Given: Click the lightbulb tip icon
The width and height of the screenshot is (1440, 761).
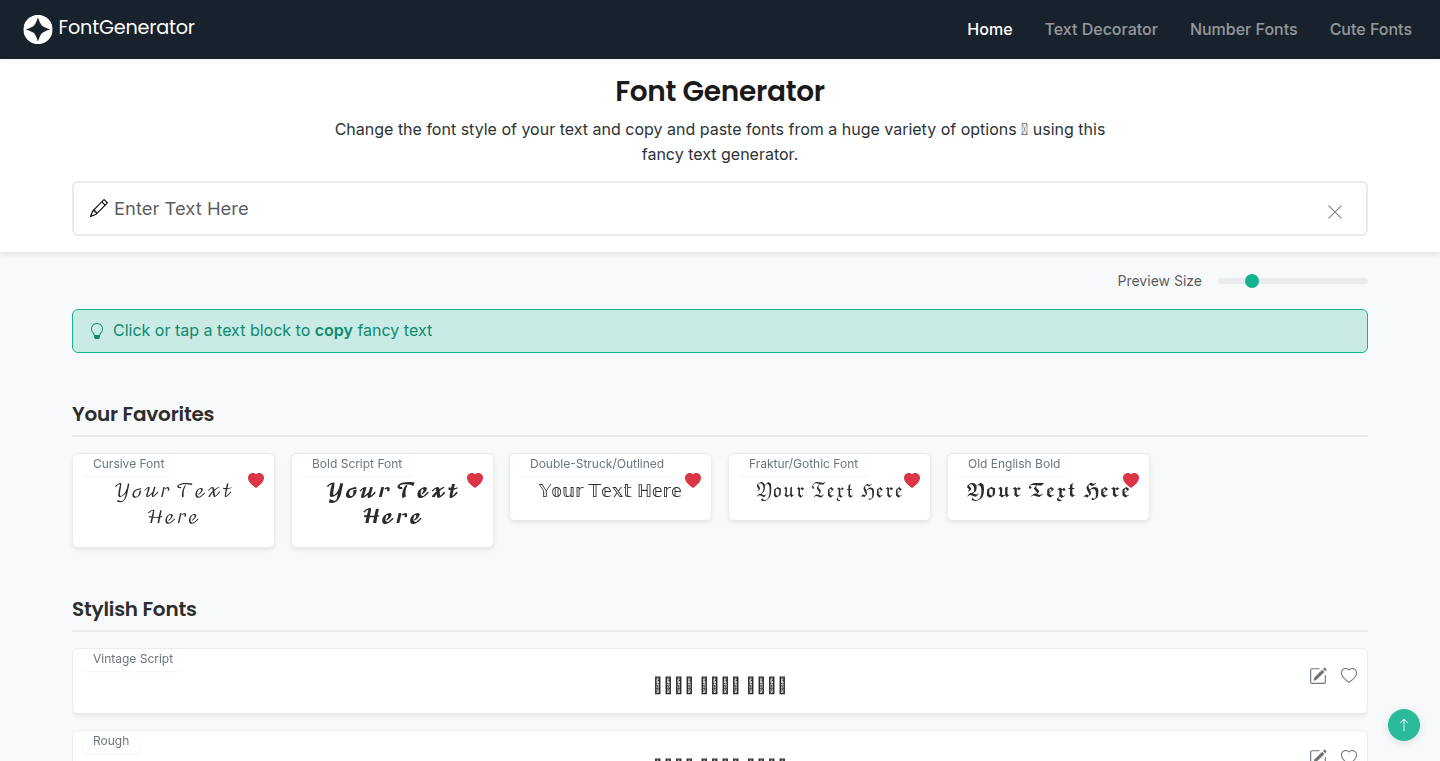Looking at the screenshot, I should click(x=97, y=331).
